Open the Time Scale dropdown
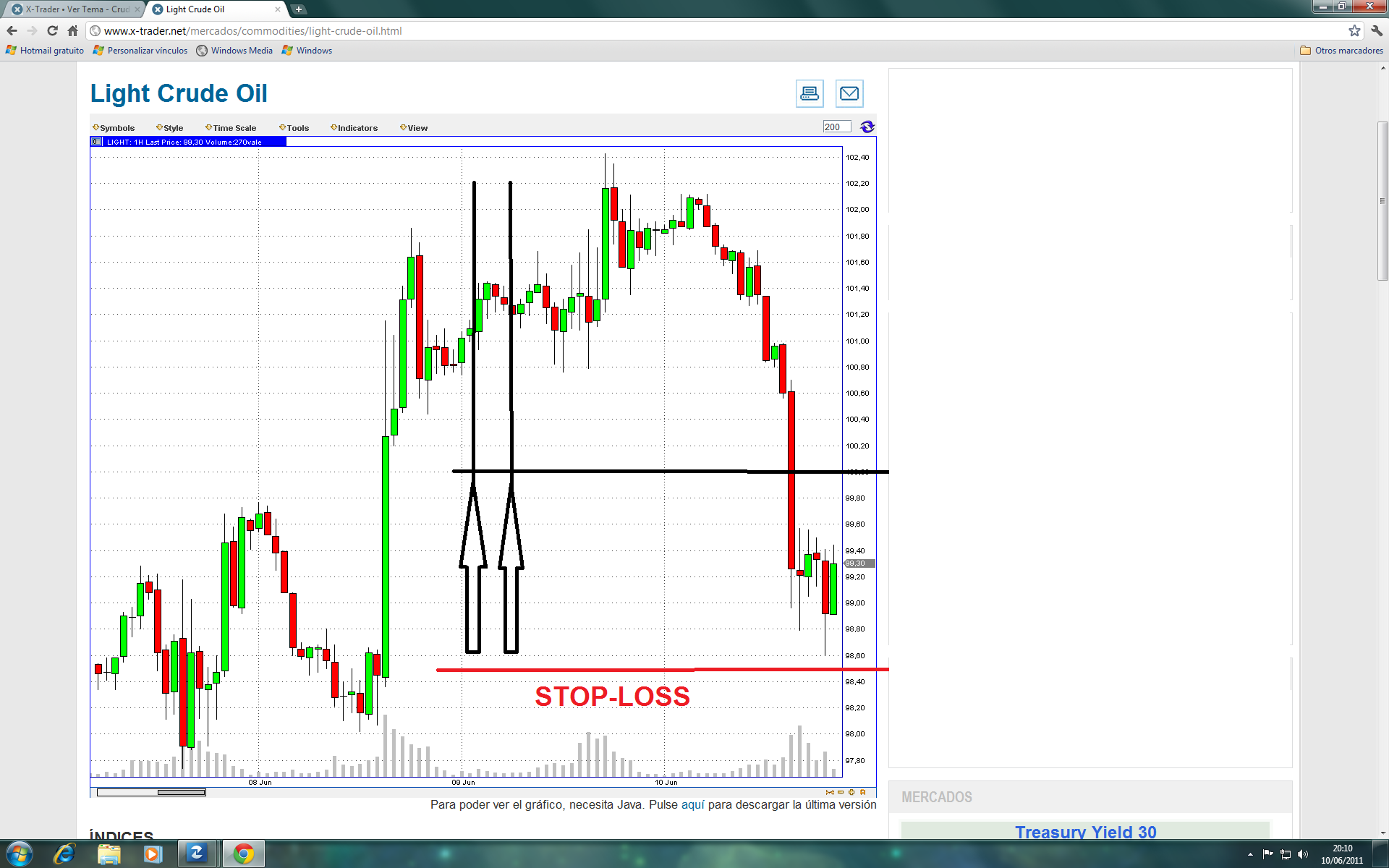This screenshot has height=868, width=1389. click(x=231, y=128)
